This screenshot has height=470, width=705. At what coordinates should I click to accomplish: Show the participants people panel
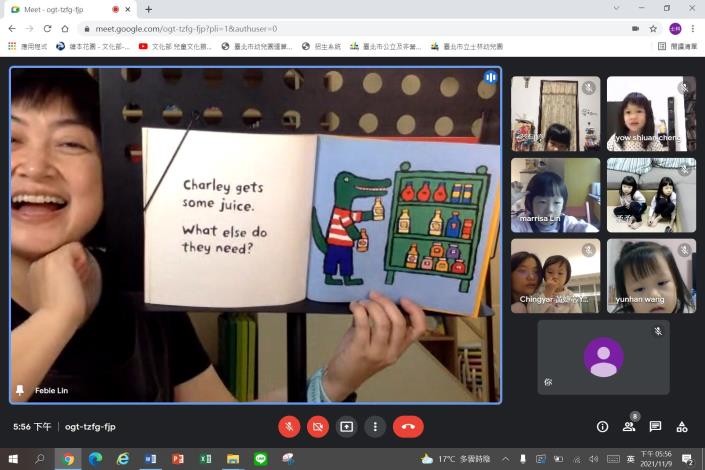(629, 426)
